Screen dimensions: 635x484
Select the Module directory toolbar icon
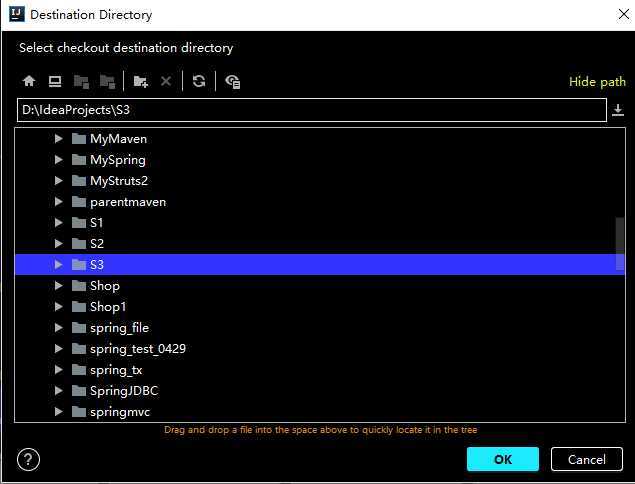[x=107, y=81]
